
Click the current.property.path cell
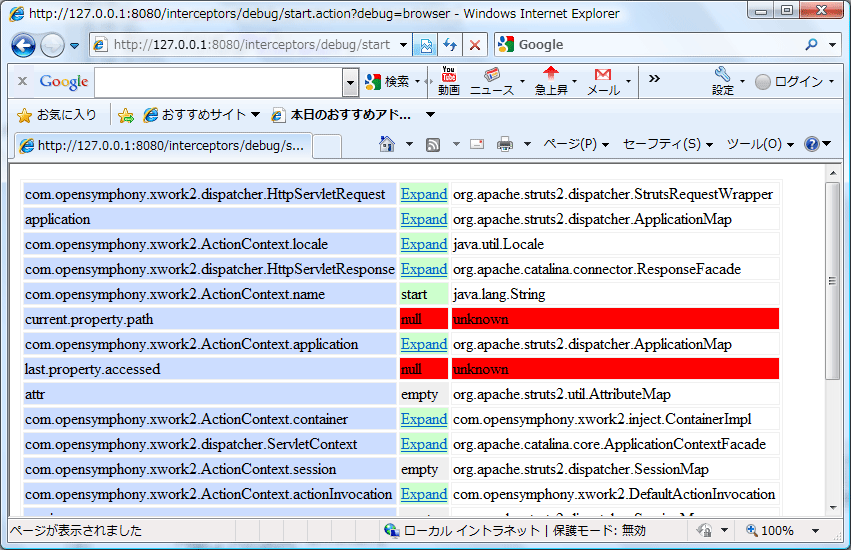point(210,319)
